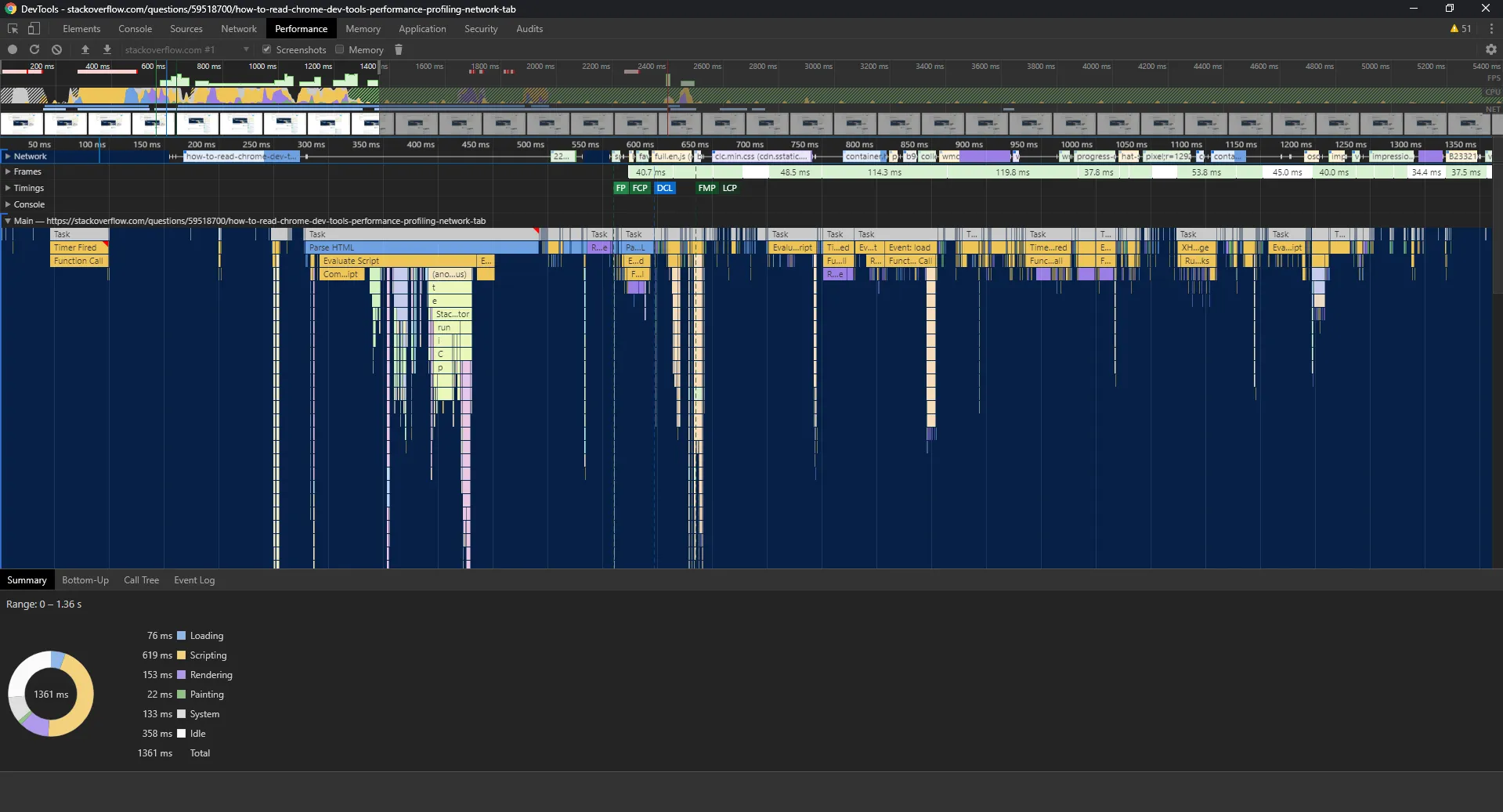The image size is (1503, 812).
Task: Click the Save profile download arrow icon
Action: tap(107, 49)
